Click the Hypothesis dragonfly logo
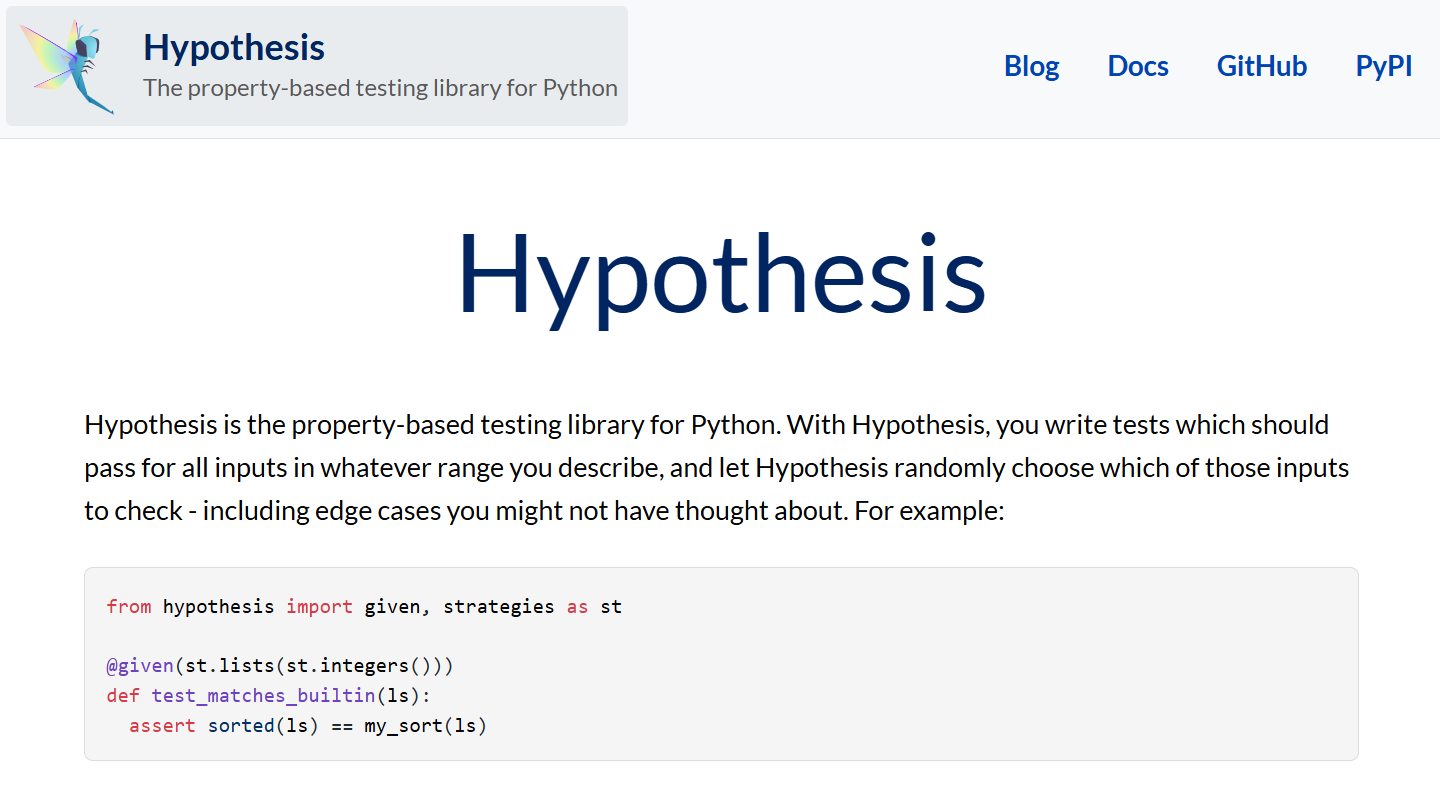Image resolution: width=1440 pixels, height=789 pixels. pos(69,66)
